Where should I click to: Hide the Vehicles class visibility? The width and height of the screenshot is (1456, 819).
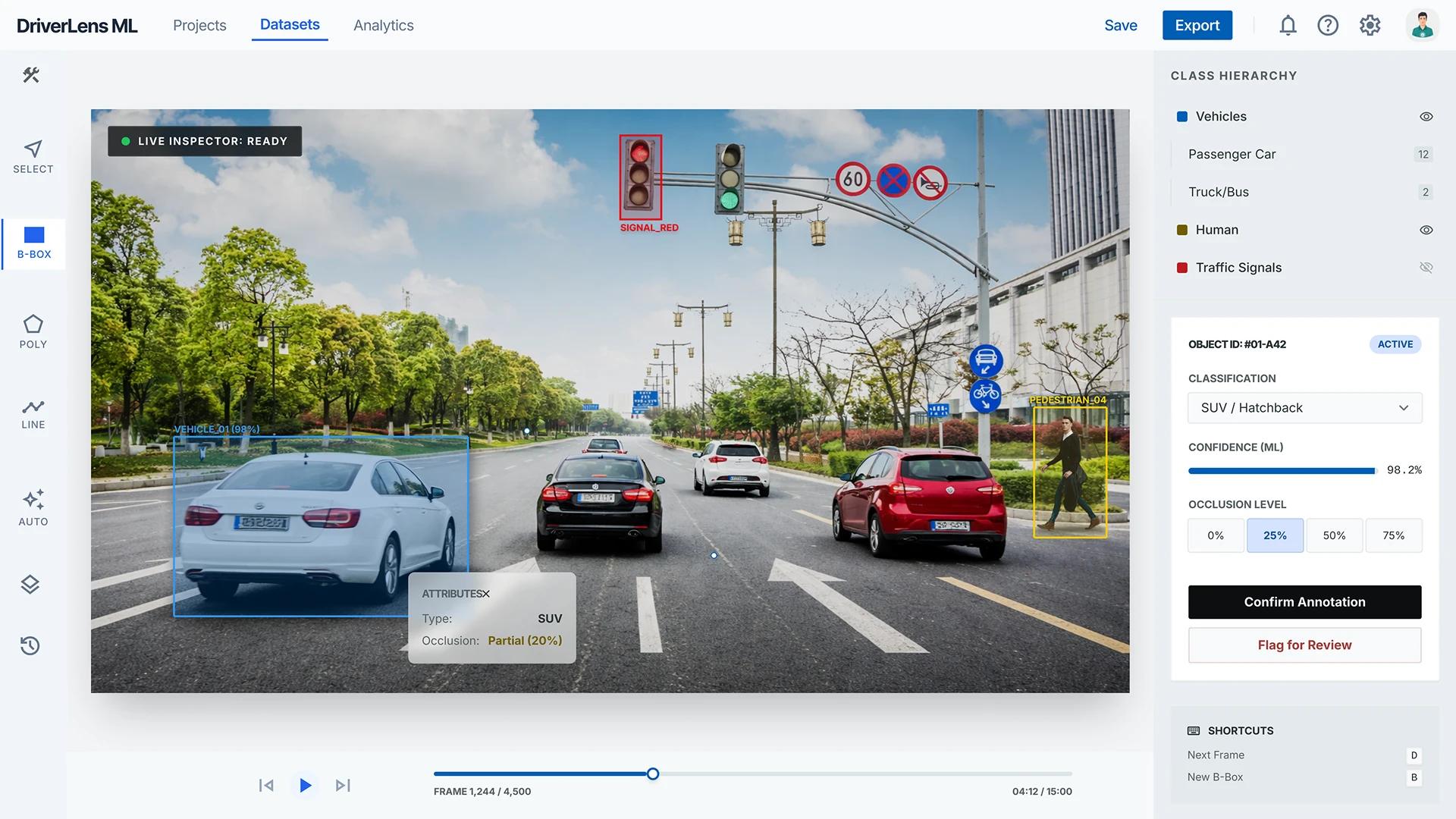coord(1426,116)
